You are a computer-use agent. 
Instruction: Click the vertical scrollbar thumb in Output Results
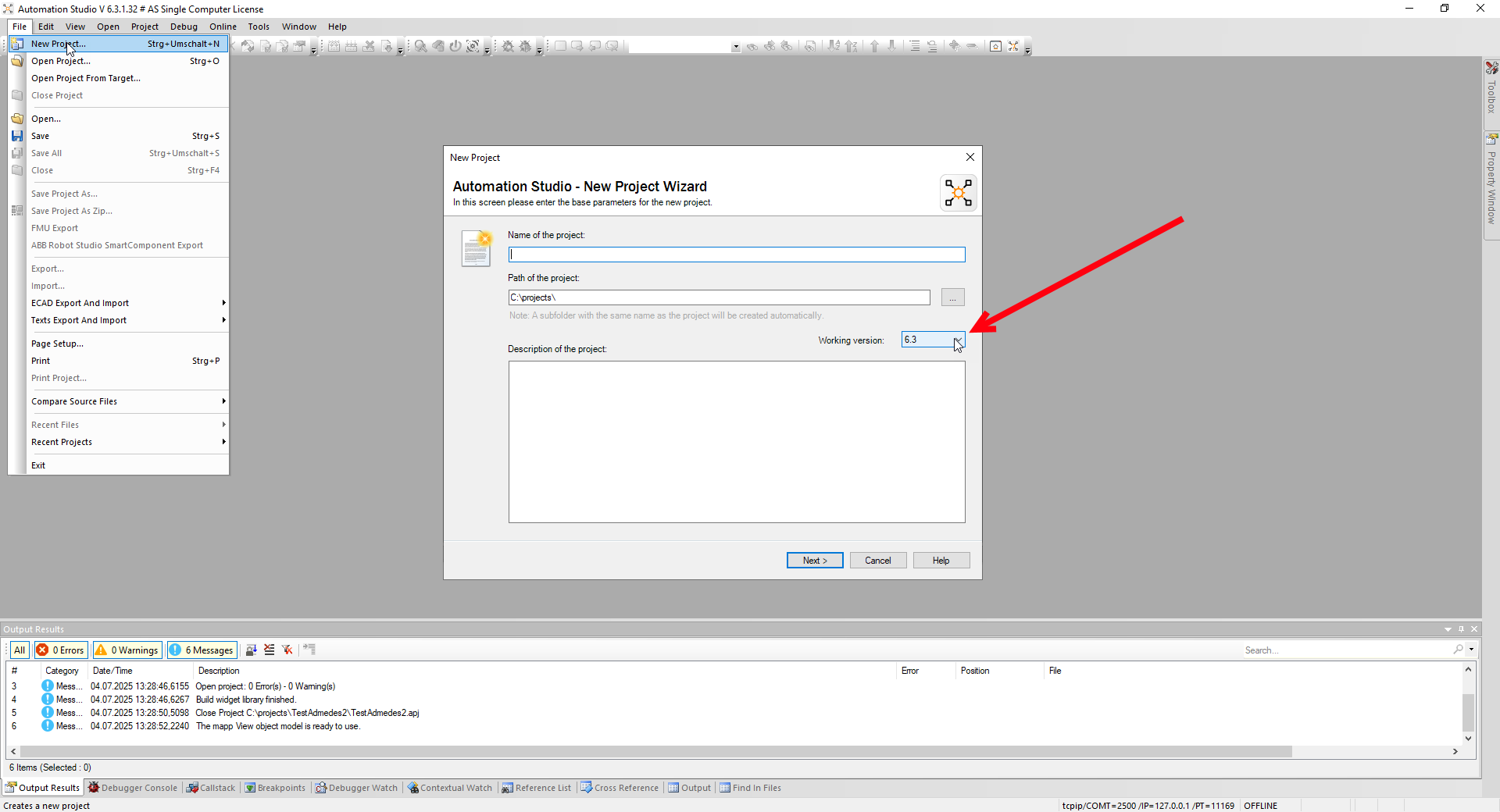1468,711
